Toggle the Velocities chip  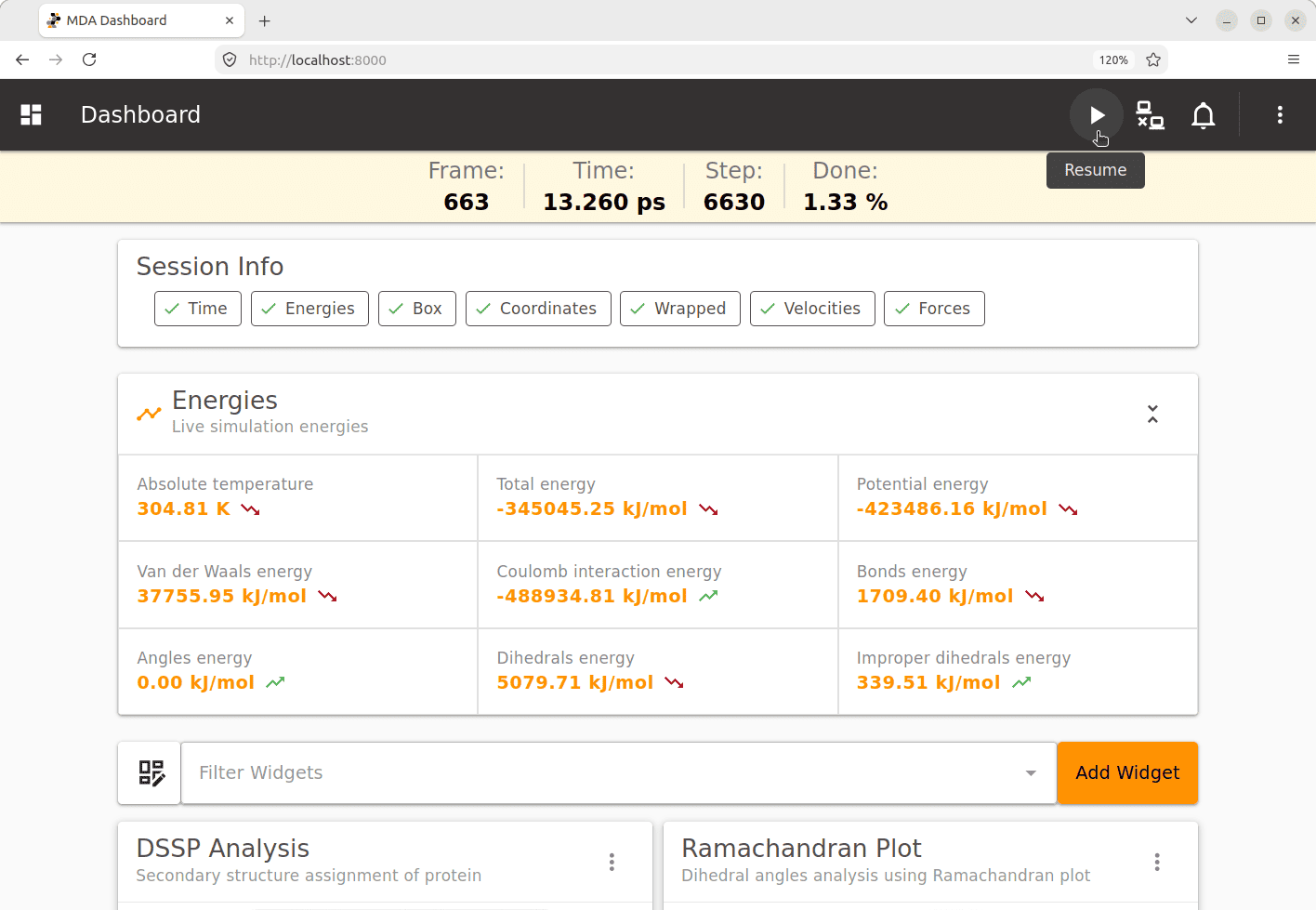(x=812, y=309)
